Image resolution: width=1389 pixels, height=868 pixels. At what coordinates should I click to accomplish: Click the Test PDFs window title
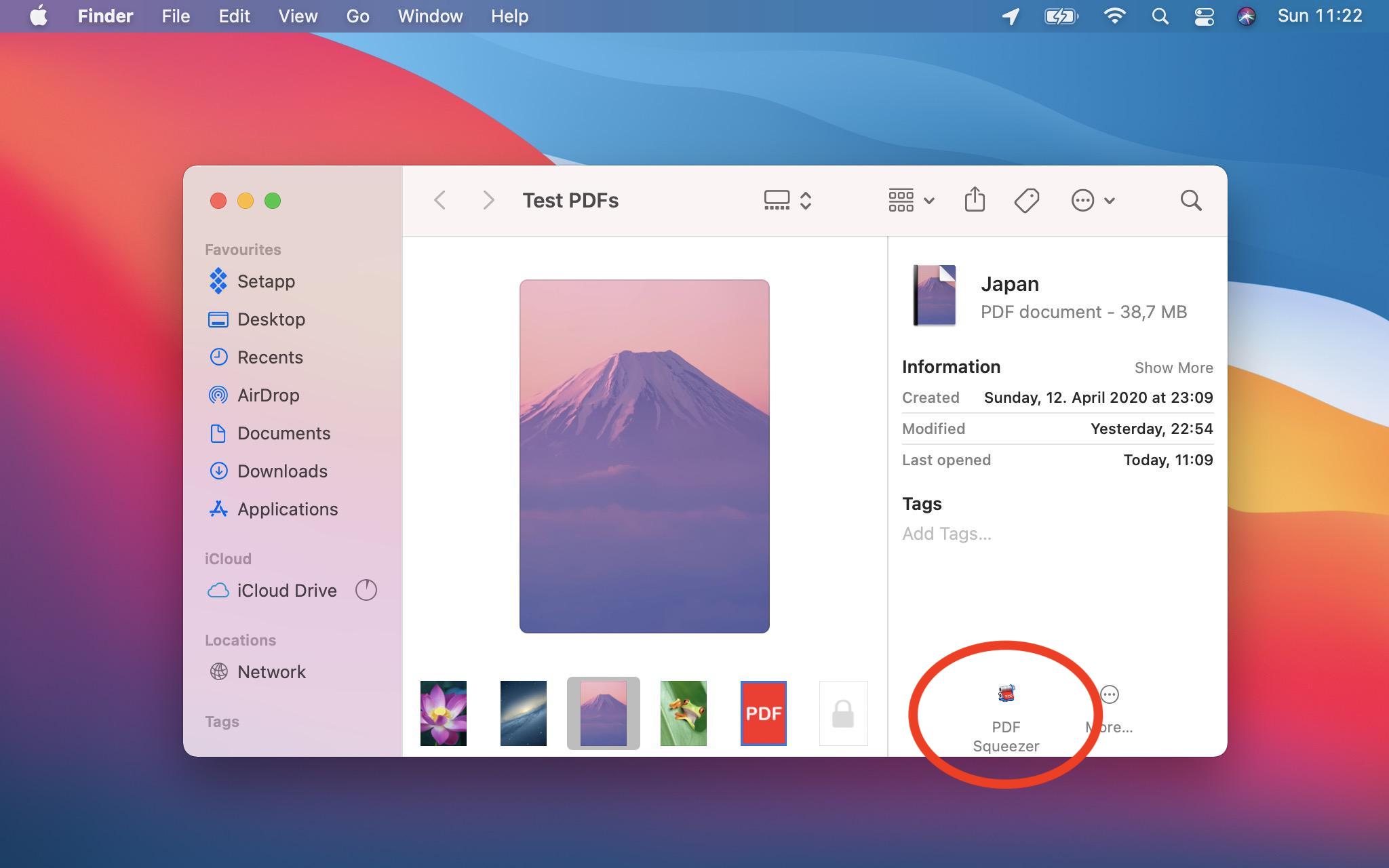(x=570, y=200)
